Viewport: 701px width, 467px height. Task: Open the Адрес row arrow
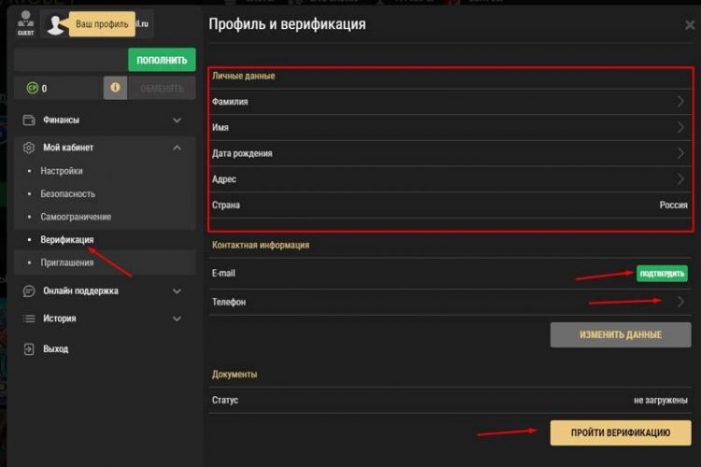coord(680,179)
